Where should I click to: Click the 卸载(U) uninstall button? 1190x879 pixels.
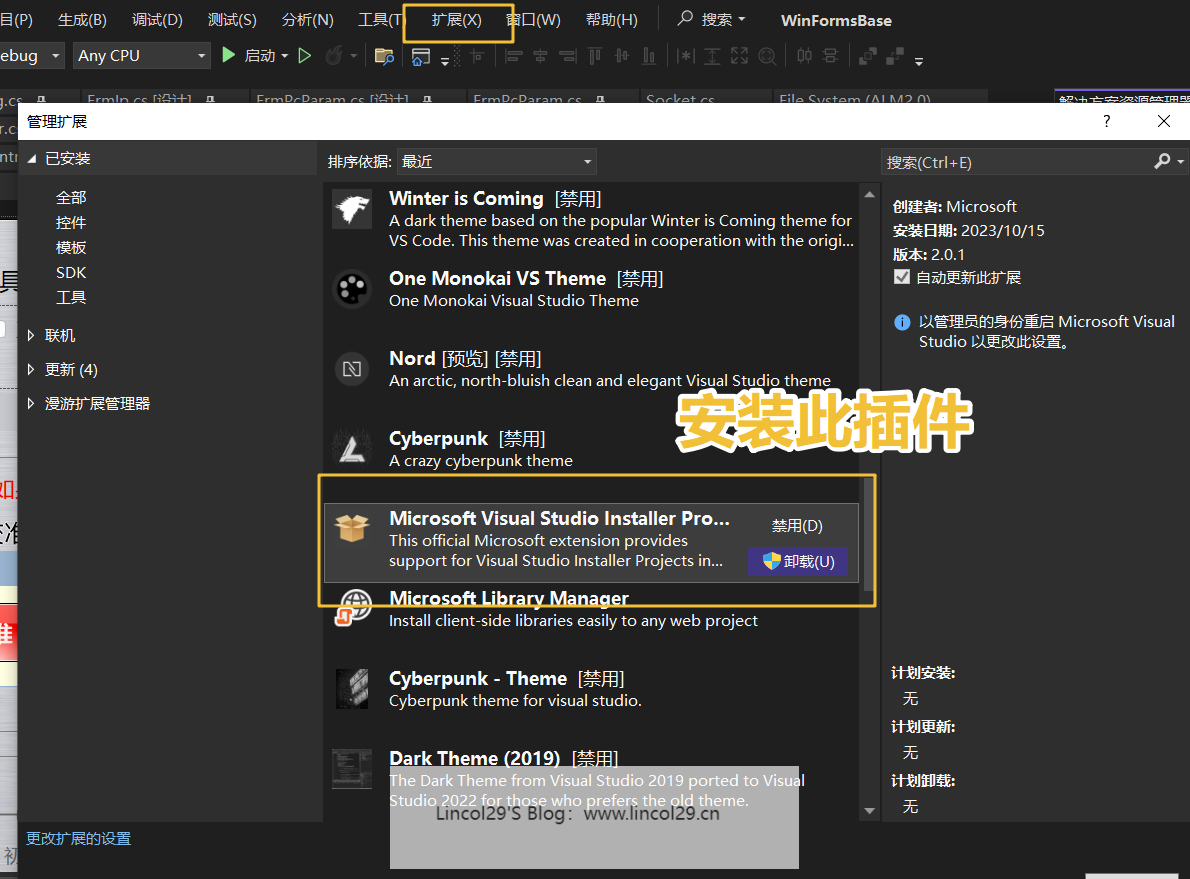(797, 562)
